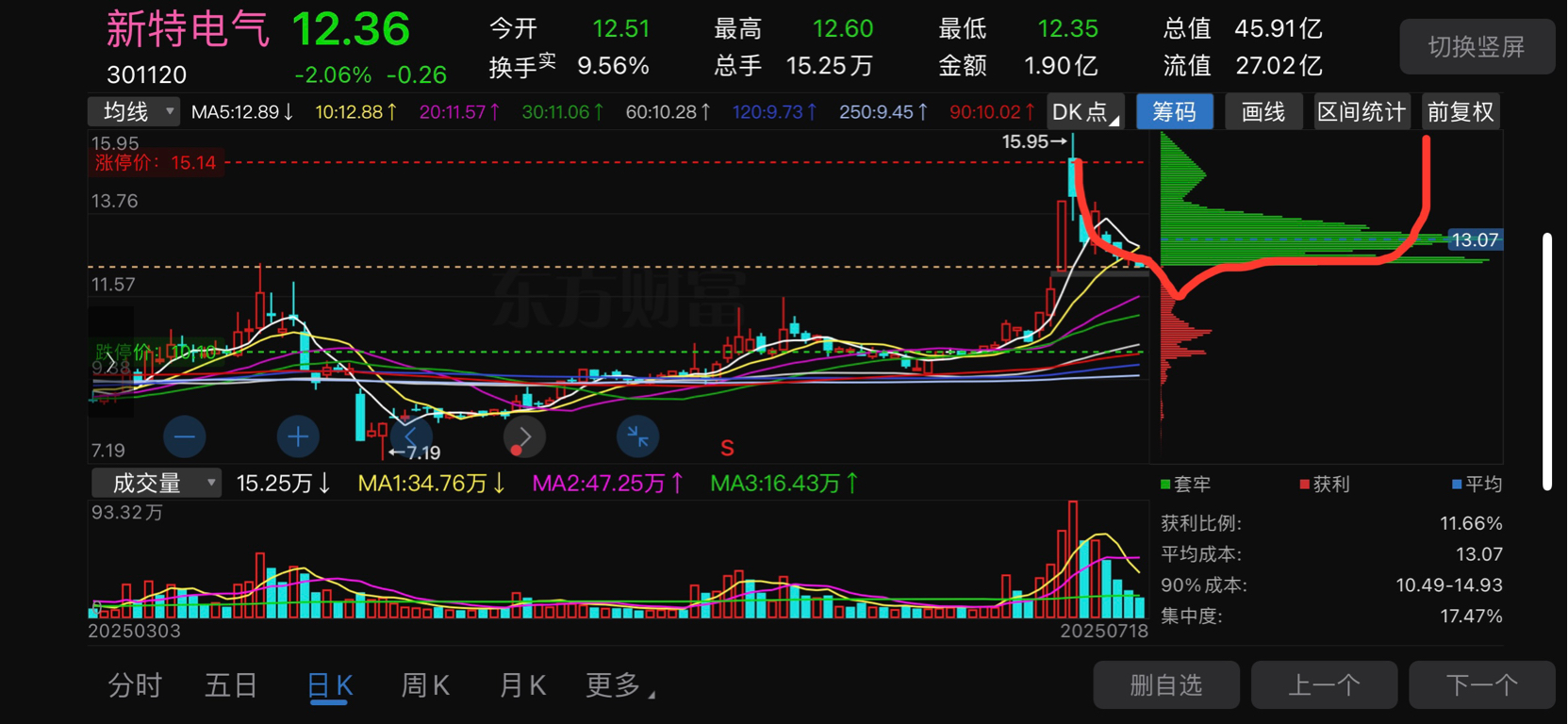Tap the 13.07 average cost tag
The height and width of the screenshot is (724, 1568).
[x=1475, y=240]
